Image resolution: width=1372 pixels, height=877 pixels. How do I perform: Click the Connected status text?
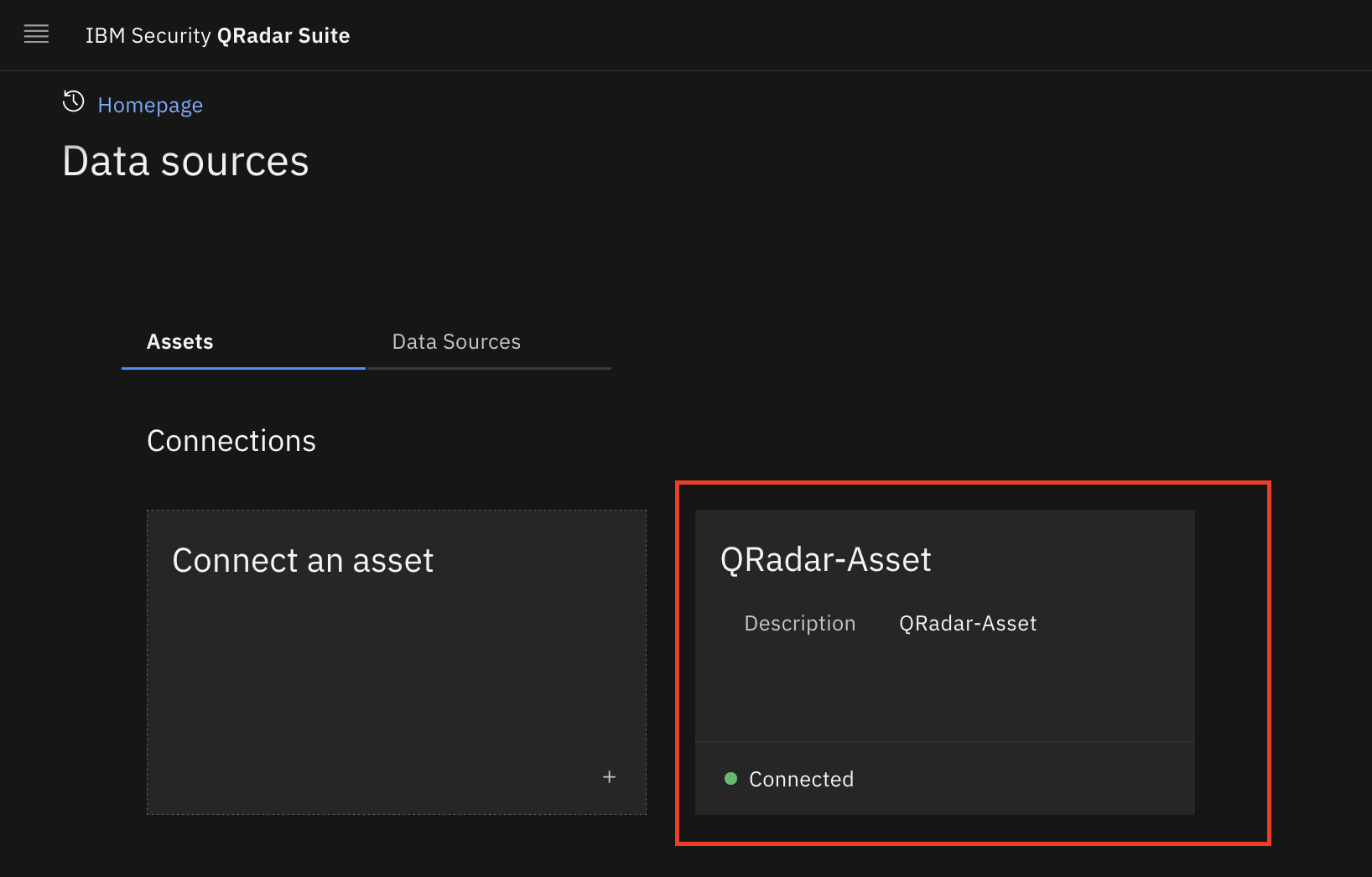[x=801, y=780]
